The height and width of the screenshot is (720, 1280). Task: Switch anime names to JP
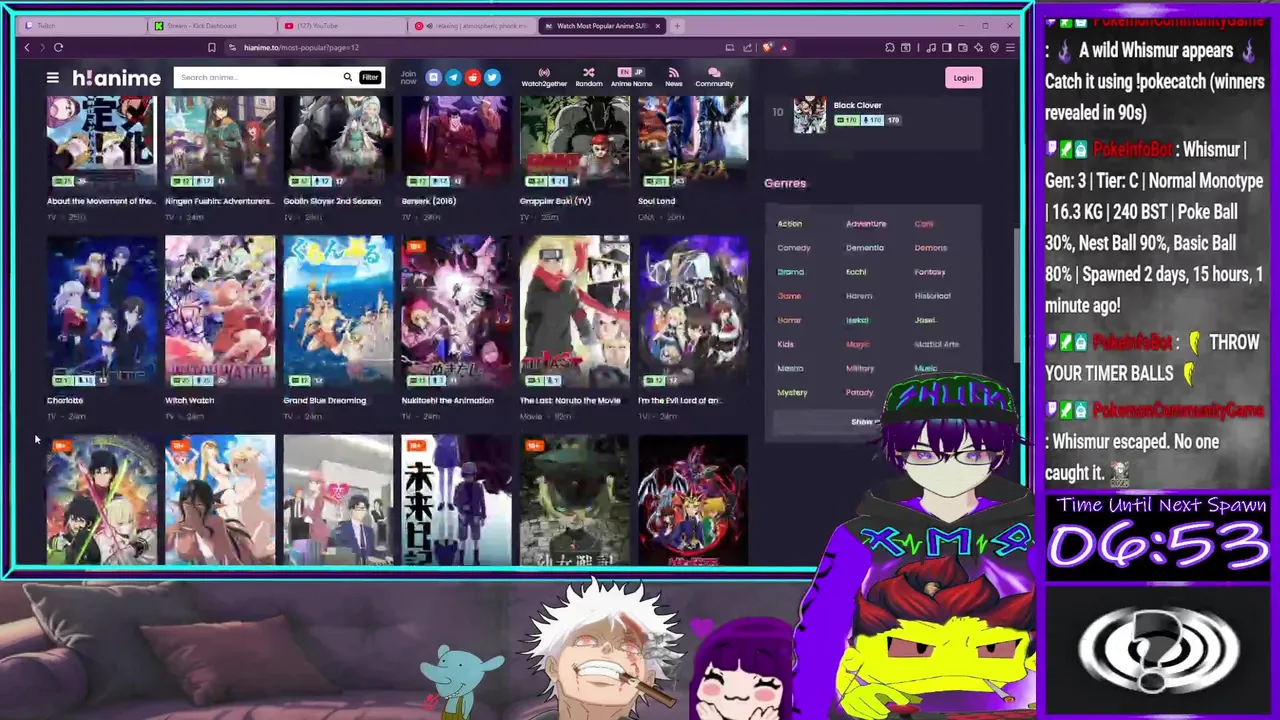pyautogui.click(x=636, y=72)
